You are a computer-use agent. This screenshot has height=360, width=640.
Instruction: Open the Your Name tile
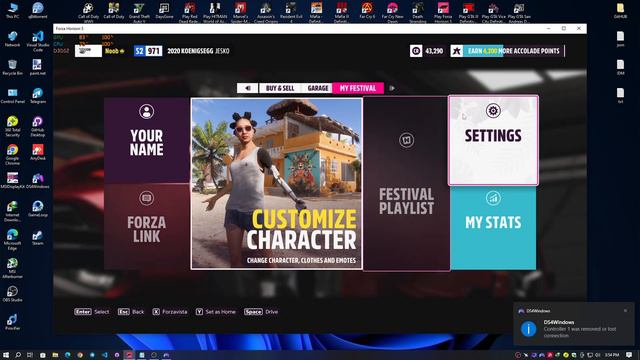coord(147,140)
